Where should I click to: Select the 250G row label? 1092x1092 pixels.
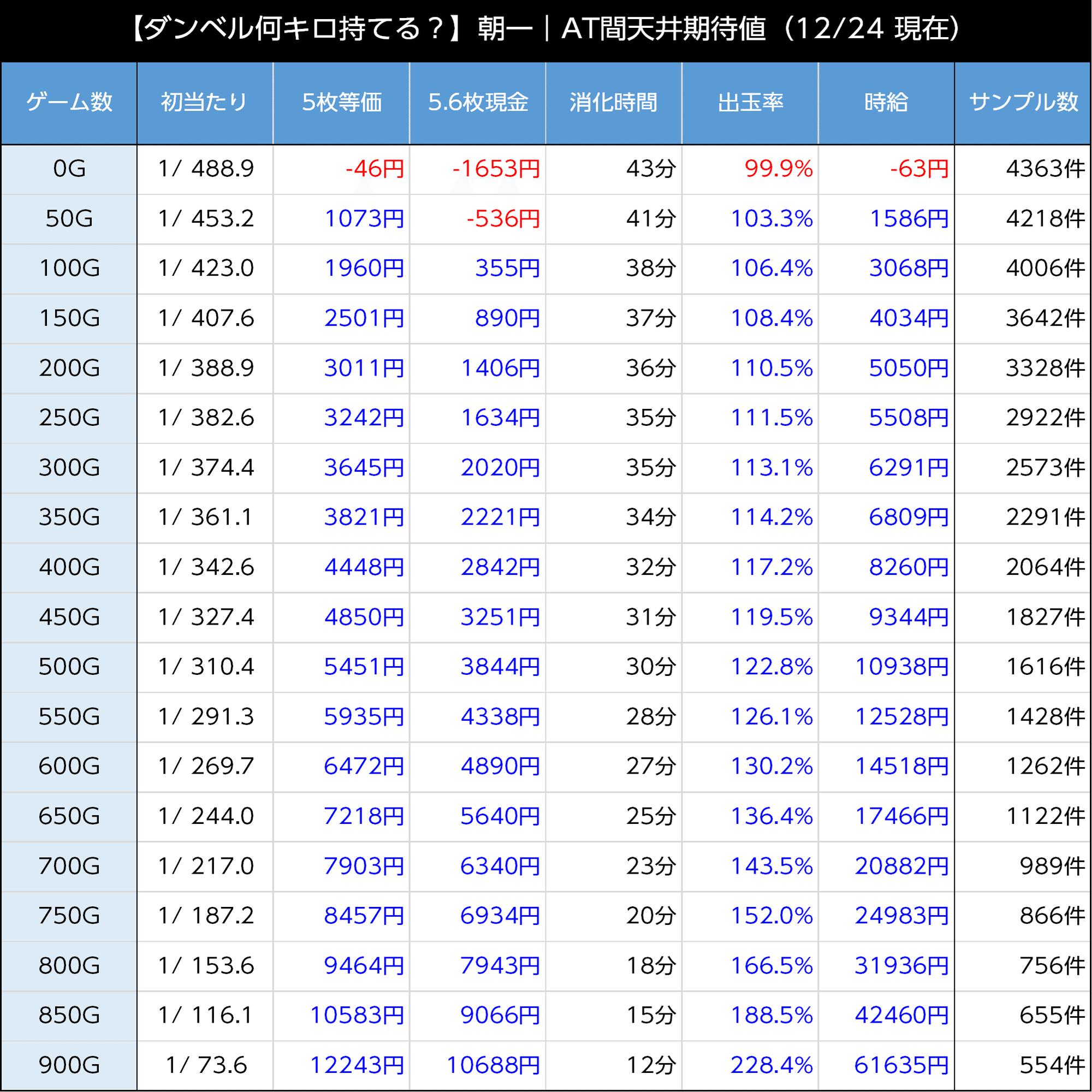69,418
